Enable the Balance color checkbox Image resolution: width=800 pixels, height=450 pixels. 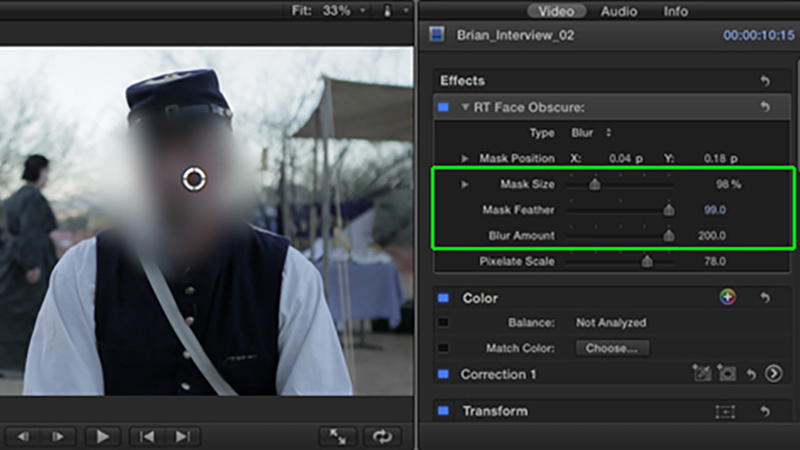coord(443,323)
